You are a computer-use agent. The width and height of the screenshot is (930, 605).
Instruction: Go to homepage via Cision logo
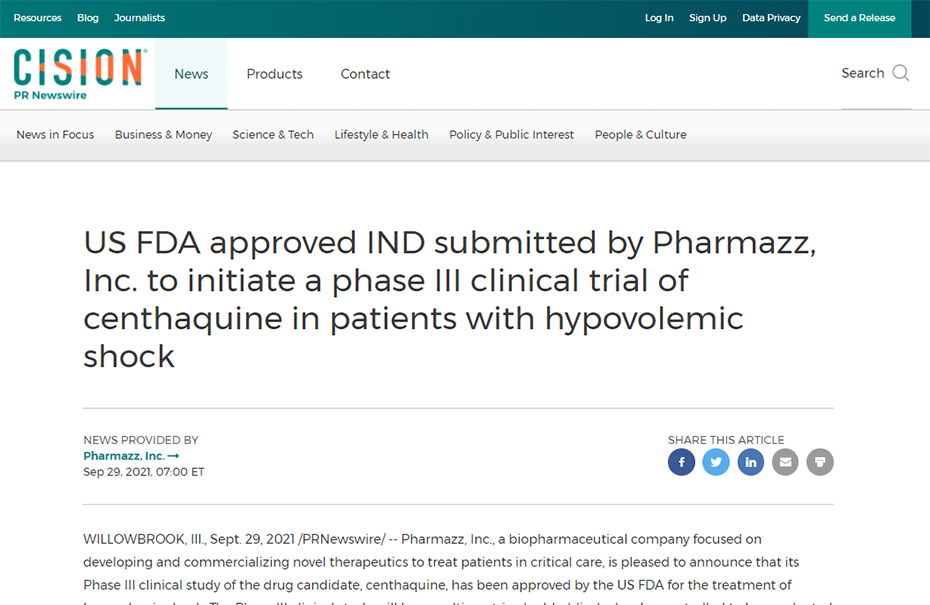click(80, 74)
